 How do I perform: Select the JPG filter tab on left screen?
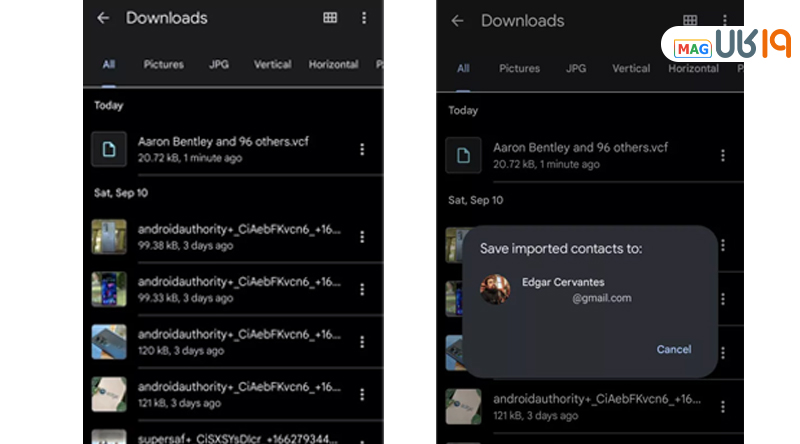(x=218, y=65)
